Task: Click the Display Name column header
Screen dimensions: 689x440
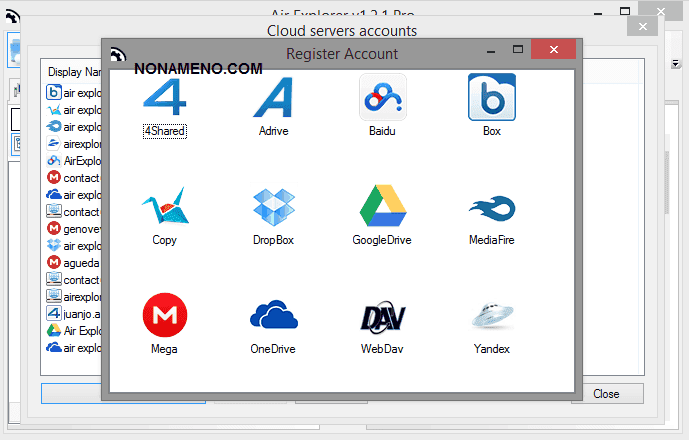Action: tap(73, 72)
